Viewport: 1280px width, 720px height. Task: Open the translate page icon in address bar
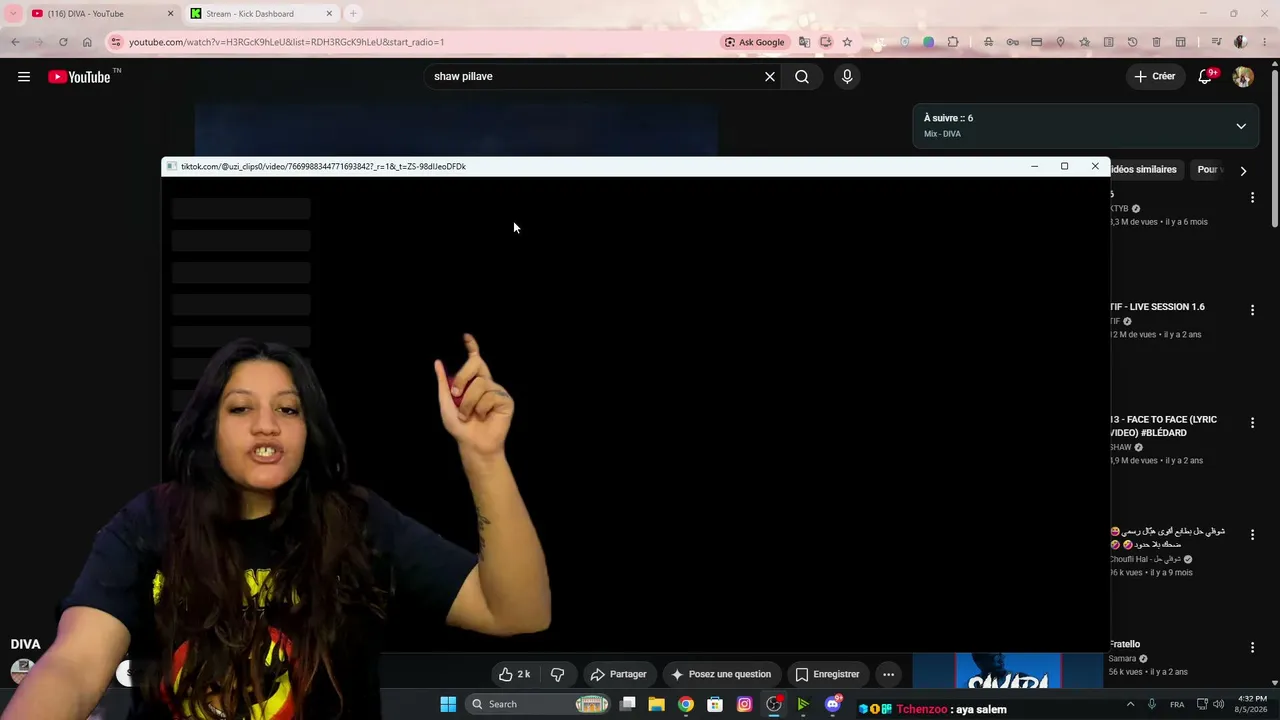804,42
